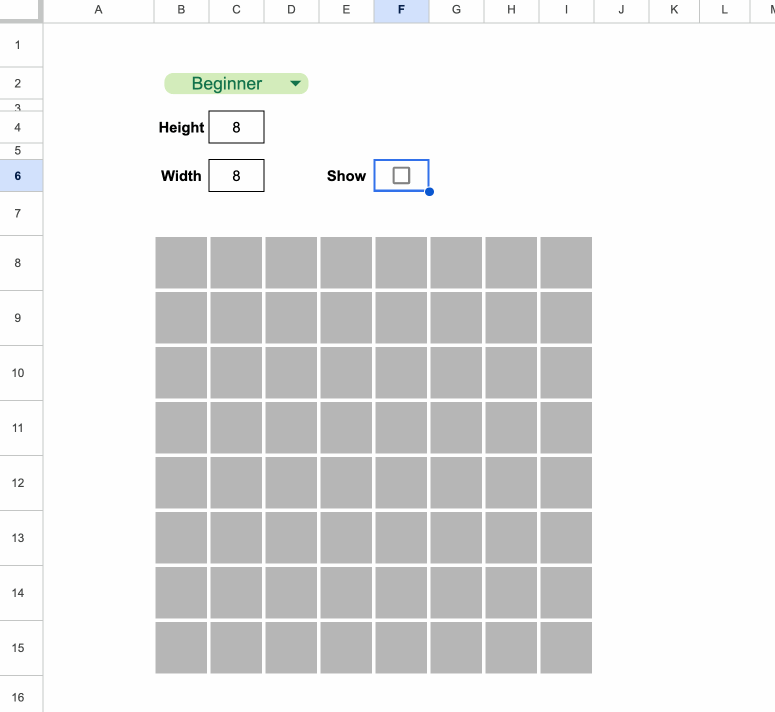Click the blue fill handle on cell F6
The image size is (775, 712).
pyautogui.click(x=429, y=191)
